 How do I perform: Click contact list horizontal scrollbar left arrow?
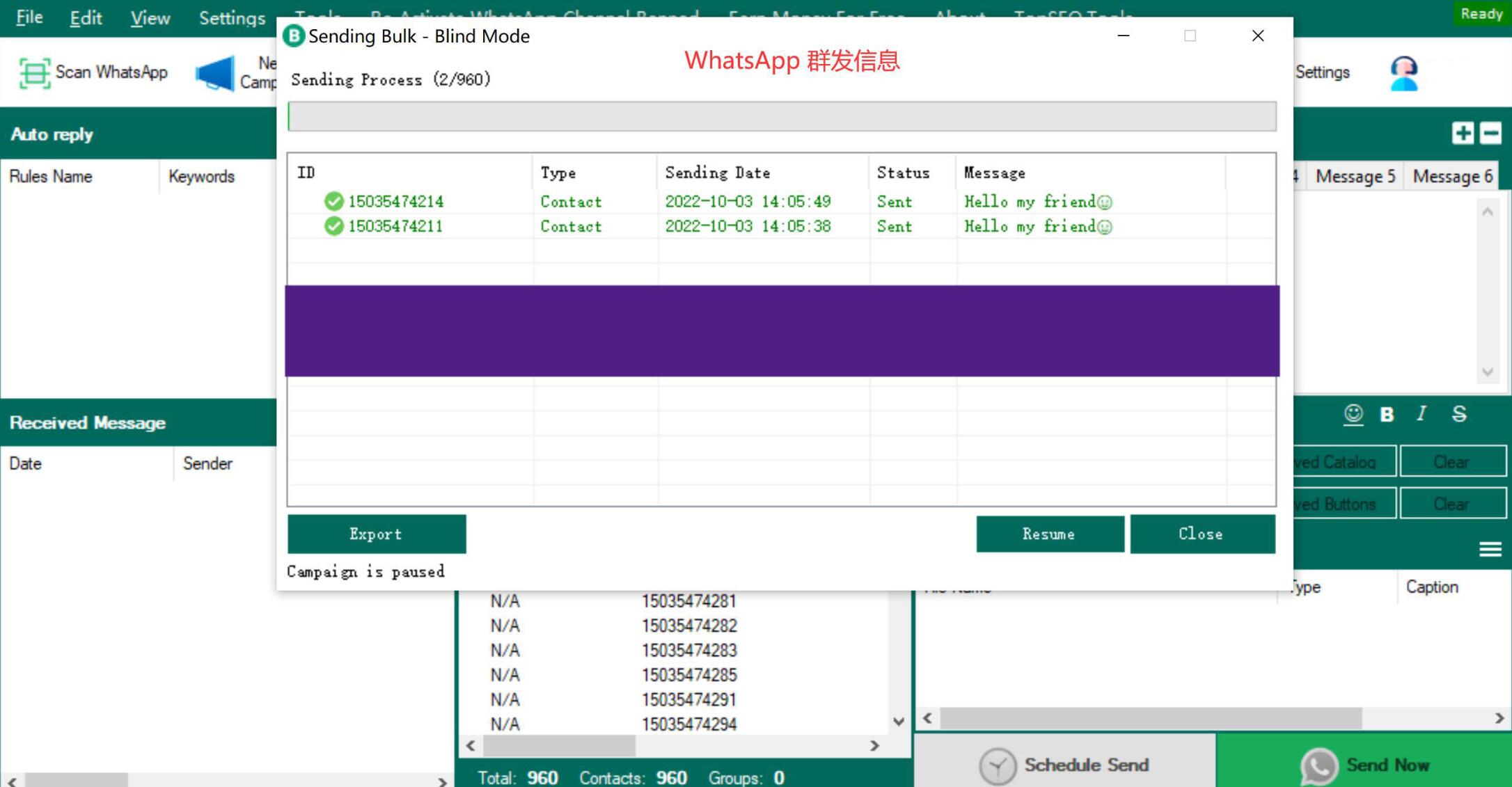pos(471,746)
